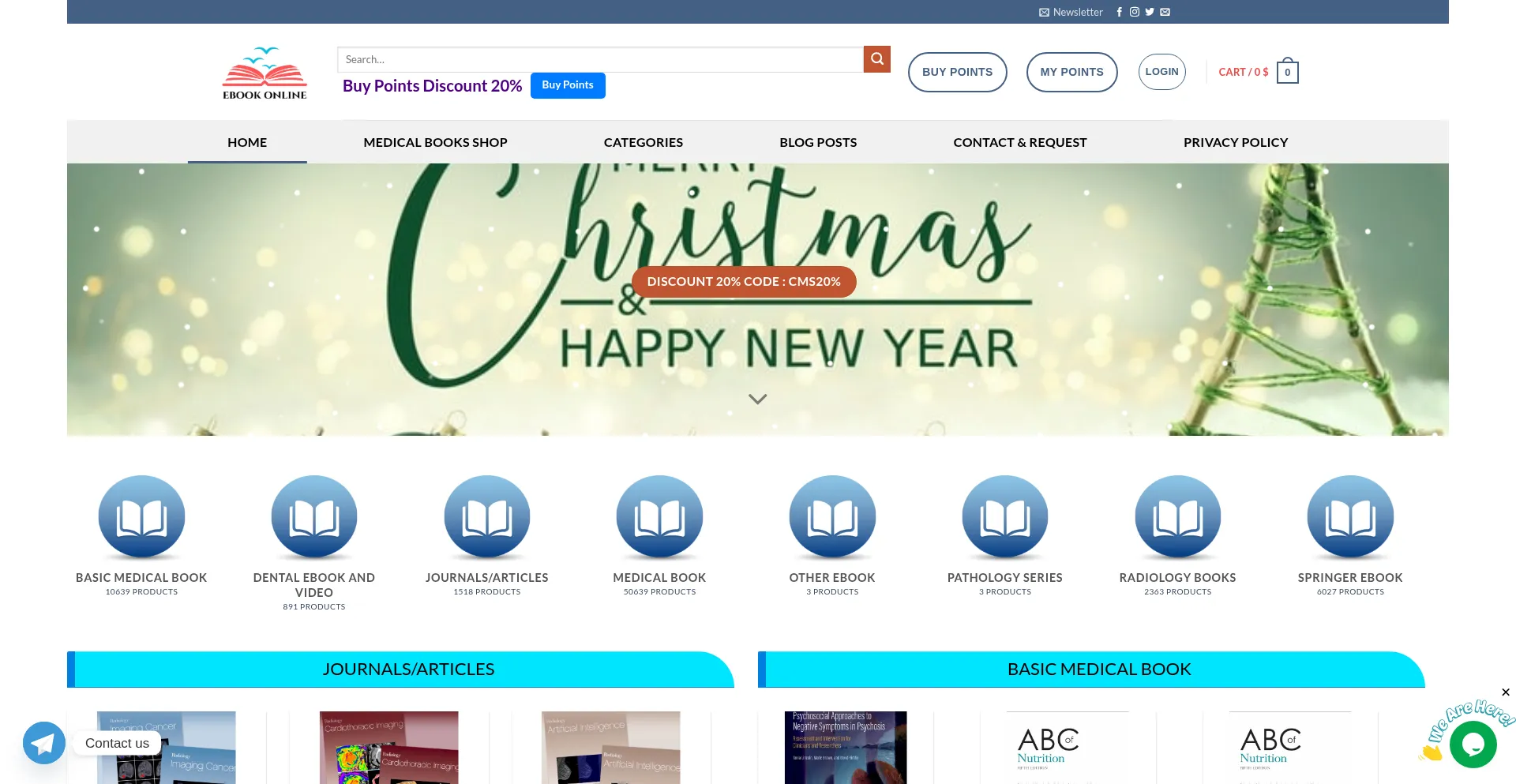The width and height of the screenshot is (1516, 784).
Task: Select the Basic Medical Book category icon
Action: click(141, 517)
